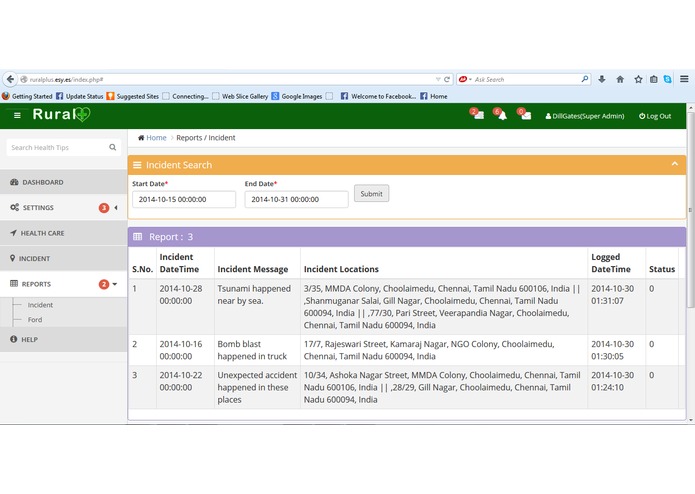Bookmark page with star icon
The image size is (695, 494).
coord(638,79)
